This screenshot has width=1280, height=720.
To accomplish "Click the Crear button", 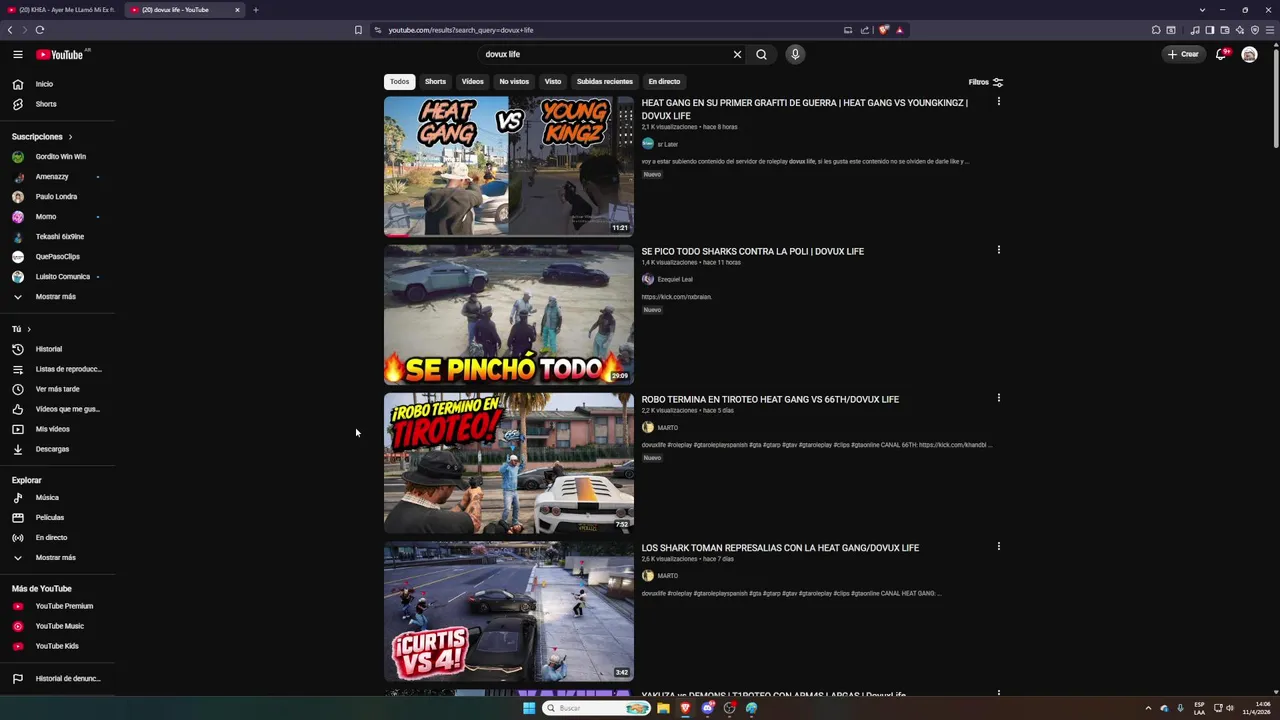I will click(x=1182, y=54).
